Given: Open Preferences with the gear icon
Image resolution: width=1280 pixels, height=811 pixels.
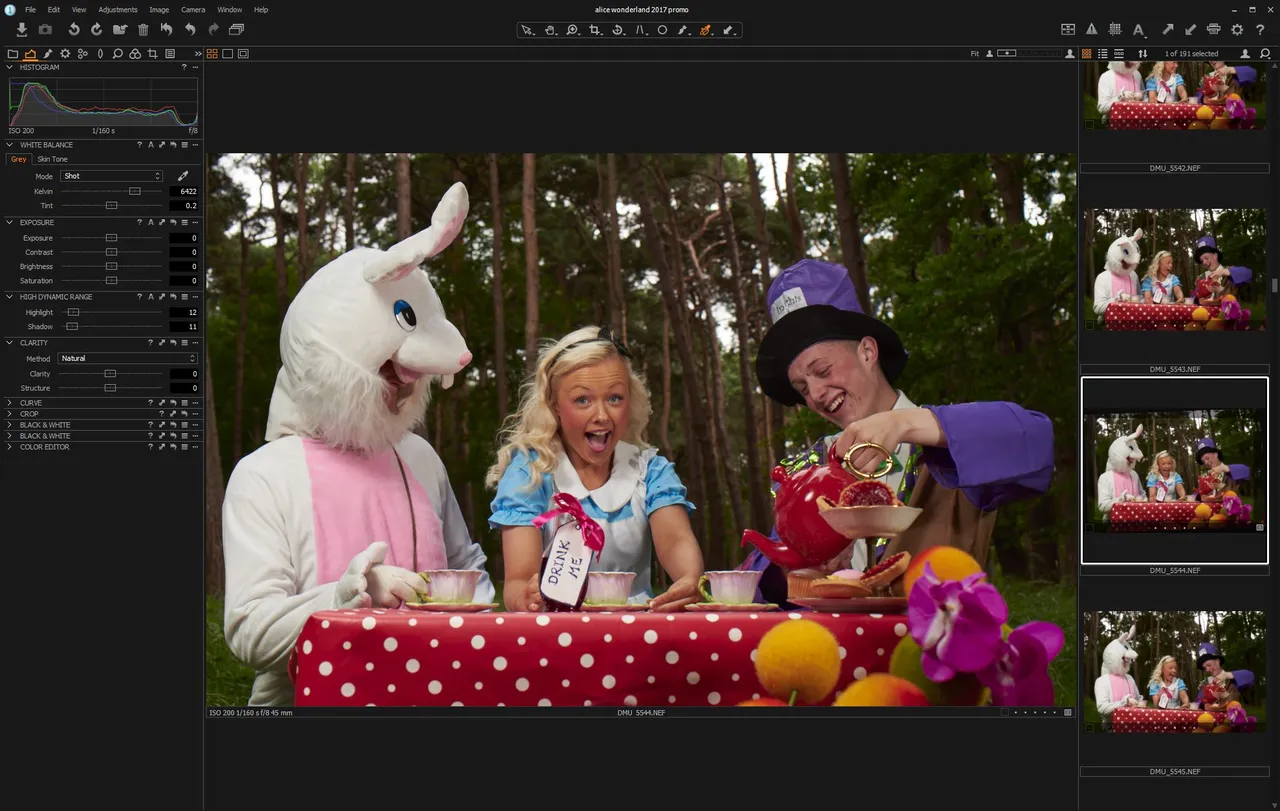Looking at the screenshot, I should coord(1237,30).
